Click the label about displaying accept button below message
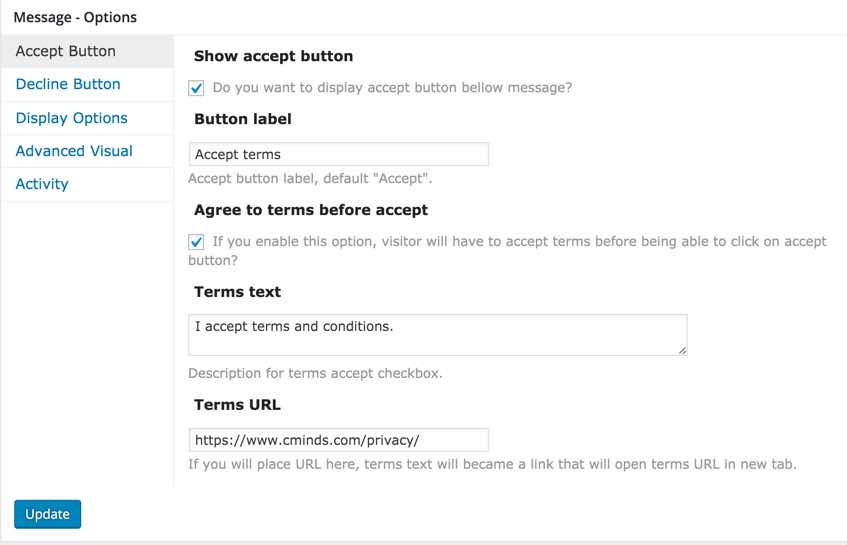Image resolution: width=847 pixels, height=545 pixels. coord(392,88)
